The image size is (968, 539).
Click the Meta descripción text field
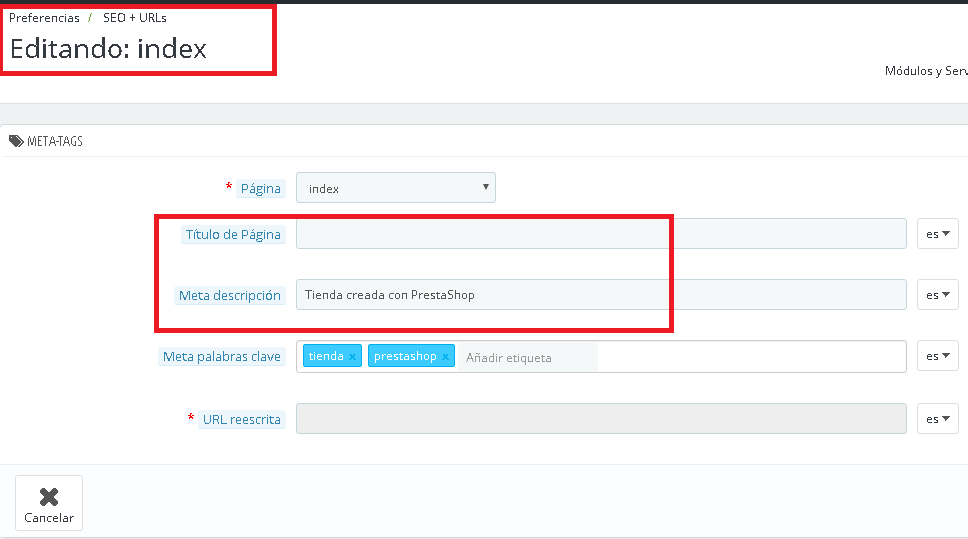[x=600, y=295]
